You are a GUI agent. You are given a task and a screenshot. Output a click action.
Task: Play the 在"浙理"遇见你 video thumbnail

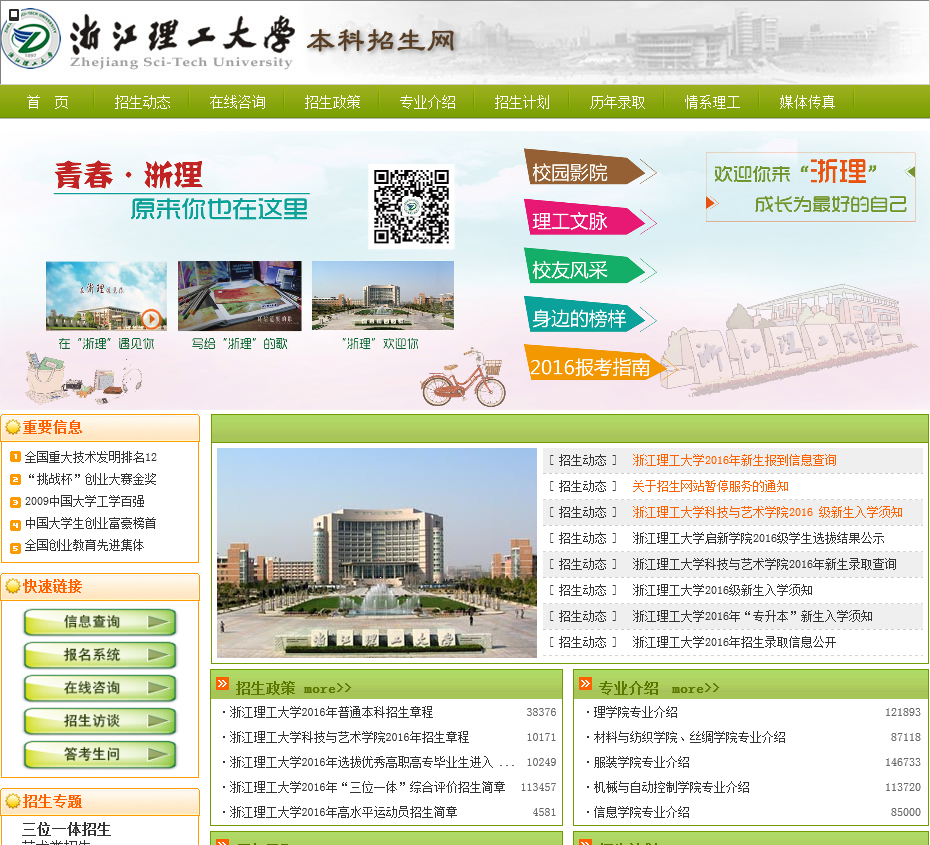tap(106, 295)
